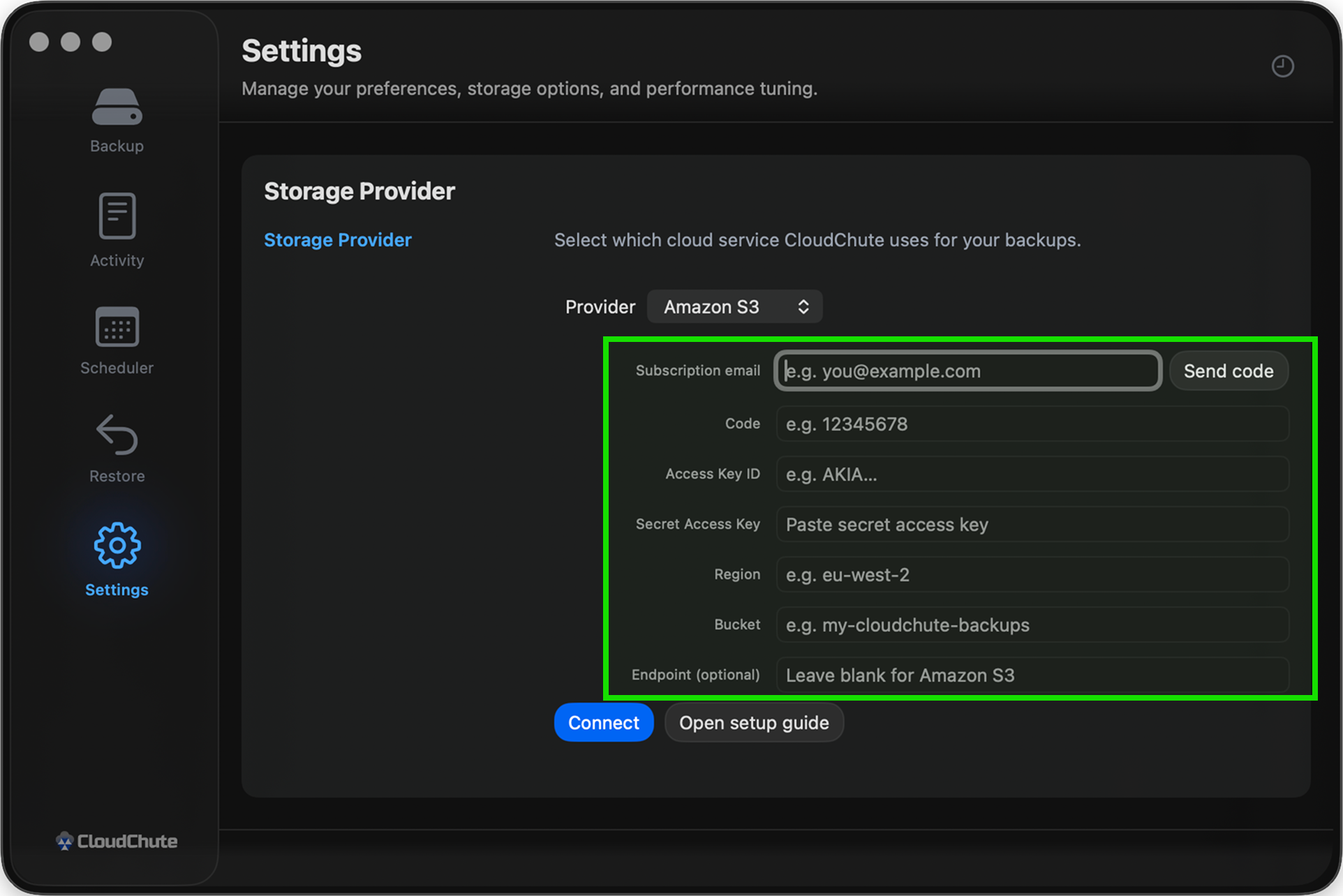1343x896 pixels.
Task: Click the Region input field
Action: (x=1032, y=575)
